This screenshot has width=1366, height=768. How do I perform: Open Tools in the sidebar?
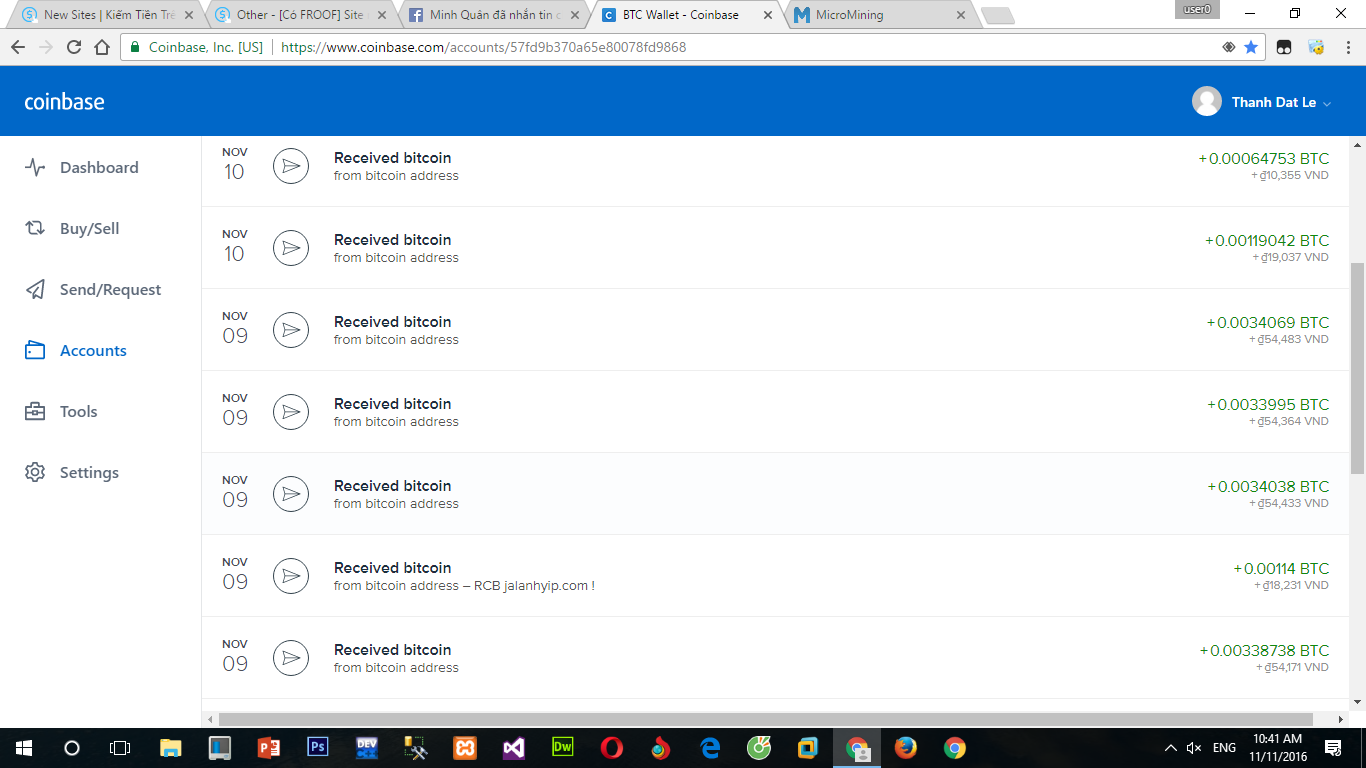point(61,412)
